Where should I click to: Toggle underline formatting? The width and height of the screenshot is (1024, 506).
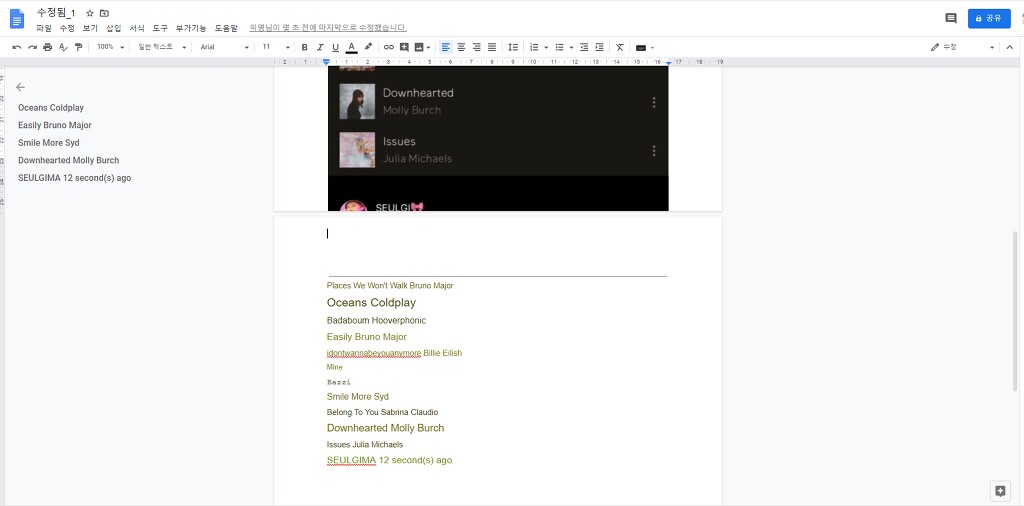[x=335, y=47]
